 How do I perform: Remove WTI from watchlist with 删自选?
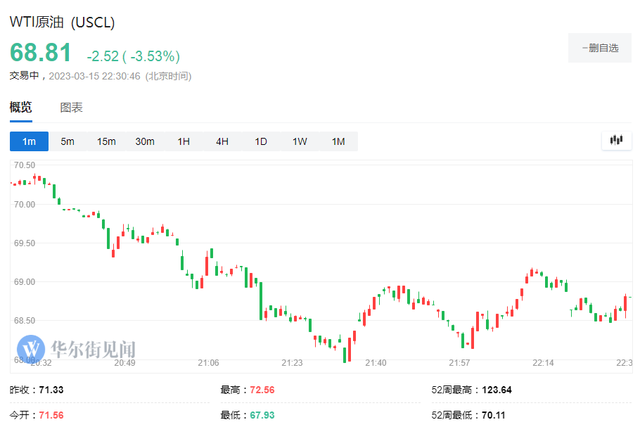[599, 47]
